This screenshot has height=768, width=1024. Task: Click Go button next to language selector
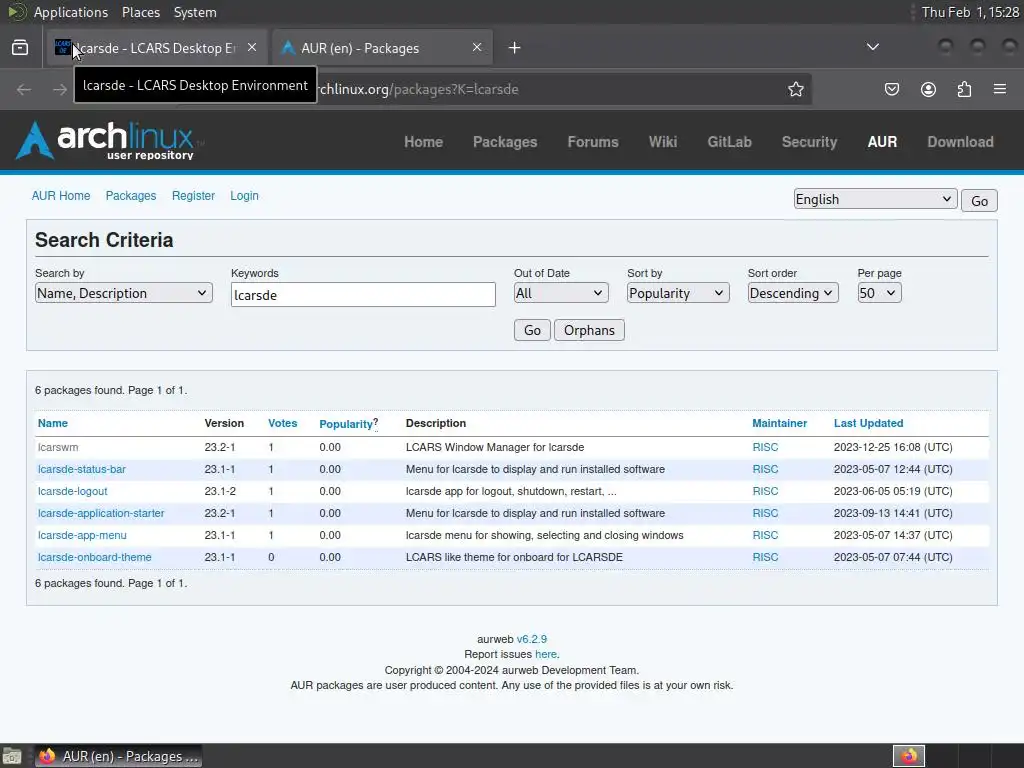[x=979, y=200]
